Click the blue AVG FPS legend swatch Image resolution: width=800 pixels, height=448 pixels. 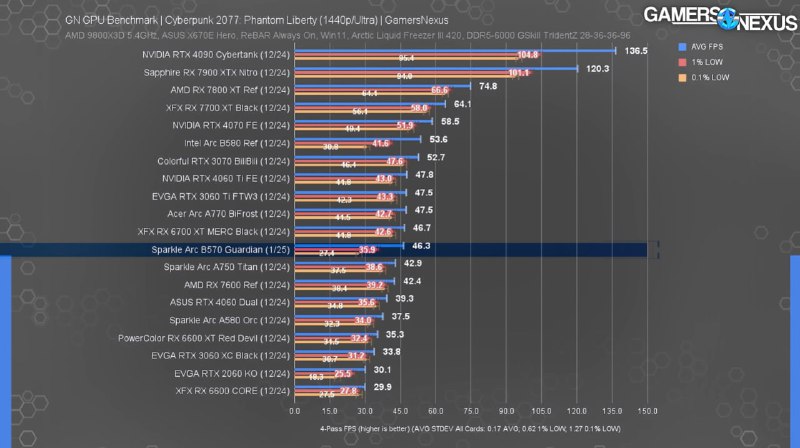tap(682, 47)
